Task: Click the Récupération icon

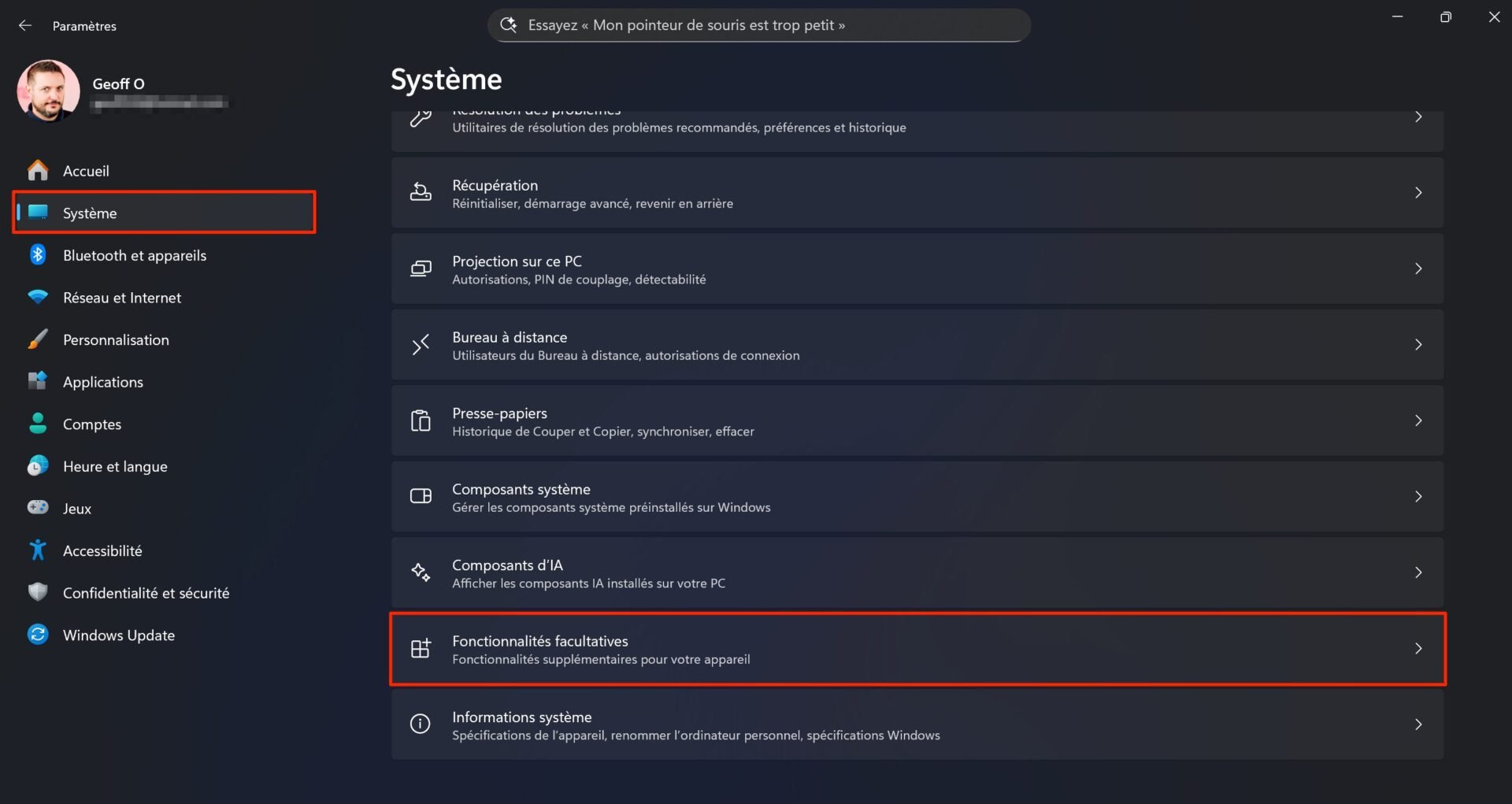Action: (421, 192)
